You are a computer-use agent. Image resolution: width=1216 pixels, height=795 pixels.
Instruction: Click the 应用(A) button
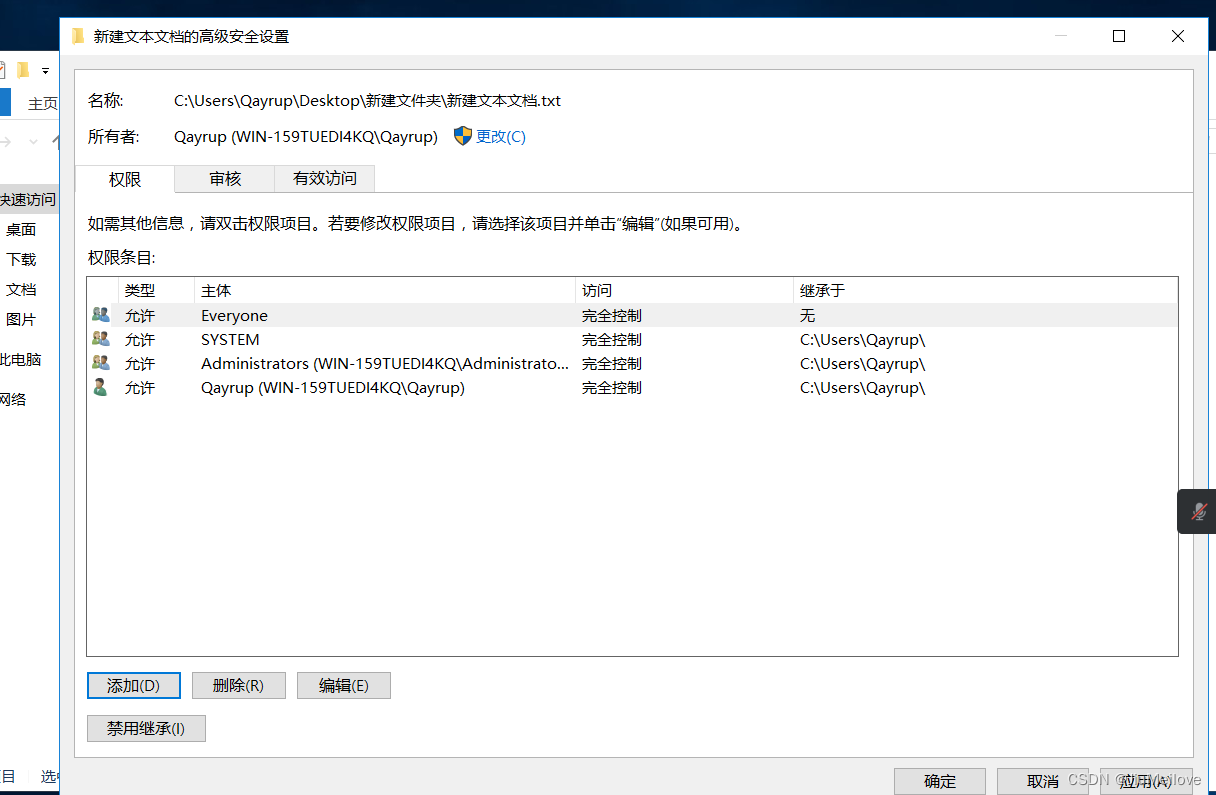coord(1146,781)
